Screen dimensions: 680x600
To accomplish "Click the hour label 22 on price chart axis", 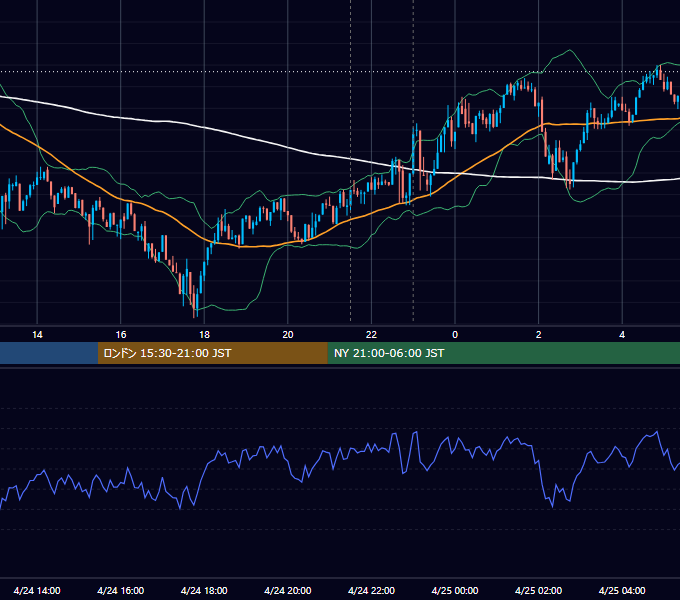I will (371, 335).
